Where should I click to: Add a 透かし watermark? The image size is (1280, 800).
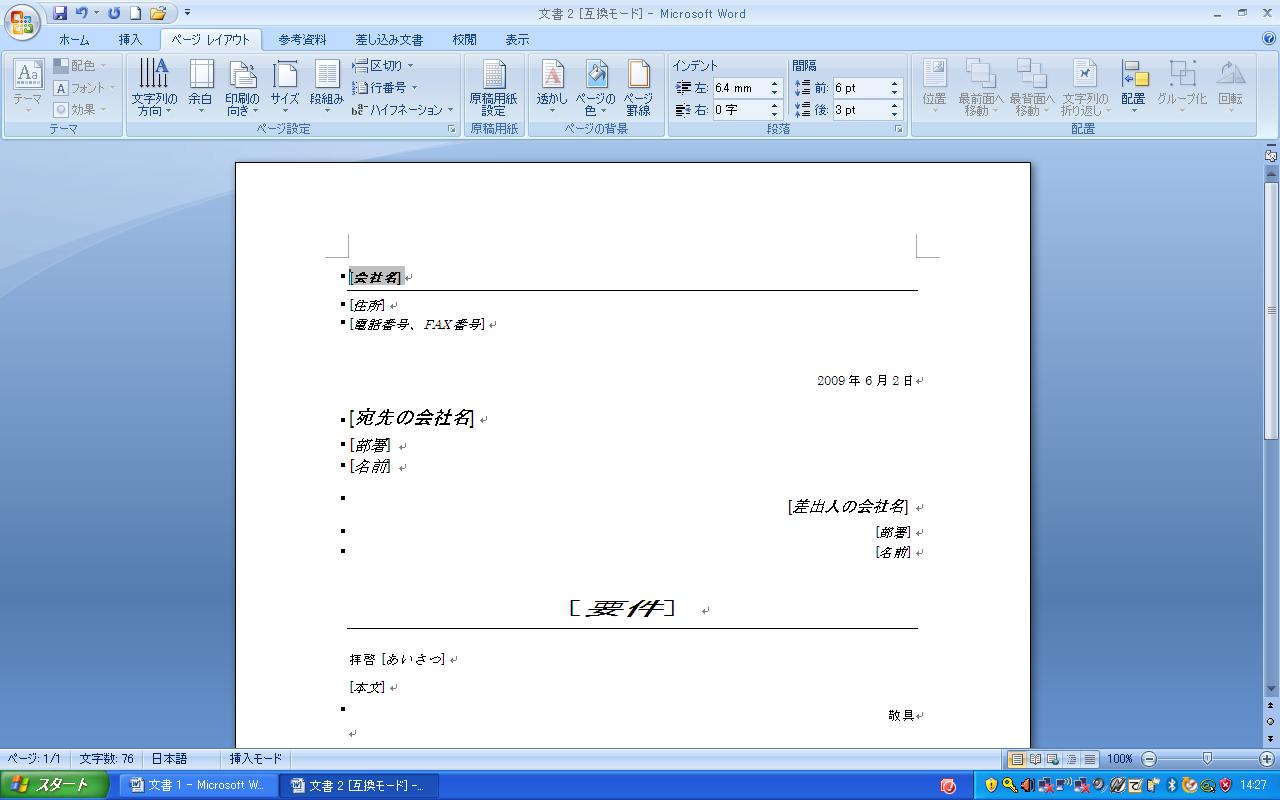point(552,87)
